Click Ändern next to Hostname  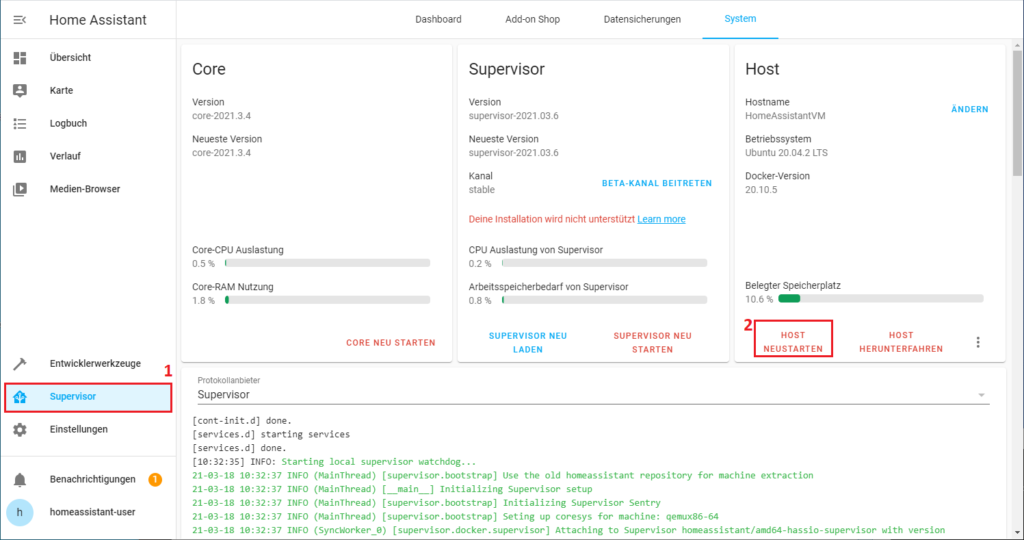pos(970,110)
